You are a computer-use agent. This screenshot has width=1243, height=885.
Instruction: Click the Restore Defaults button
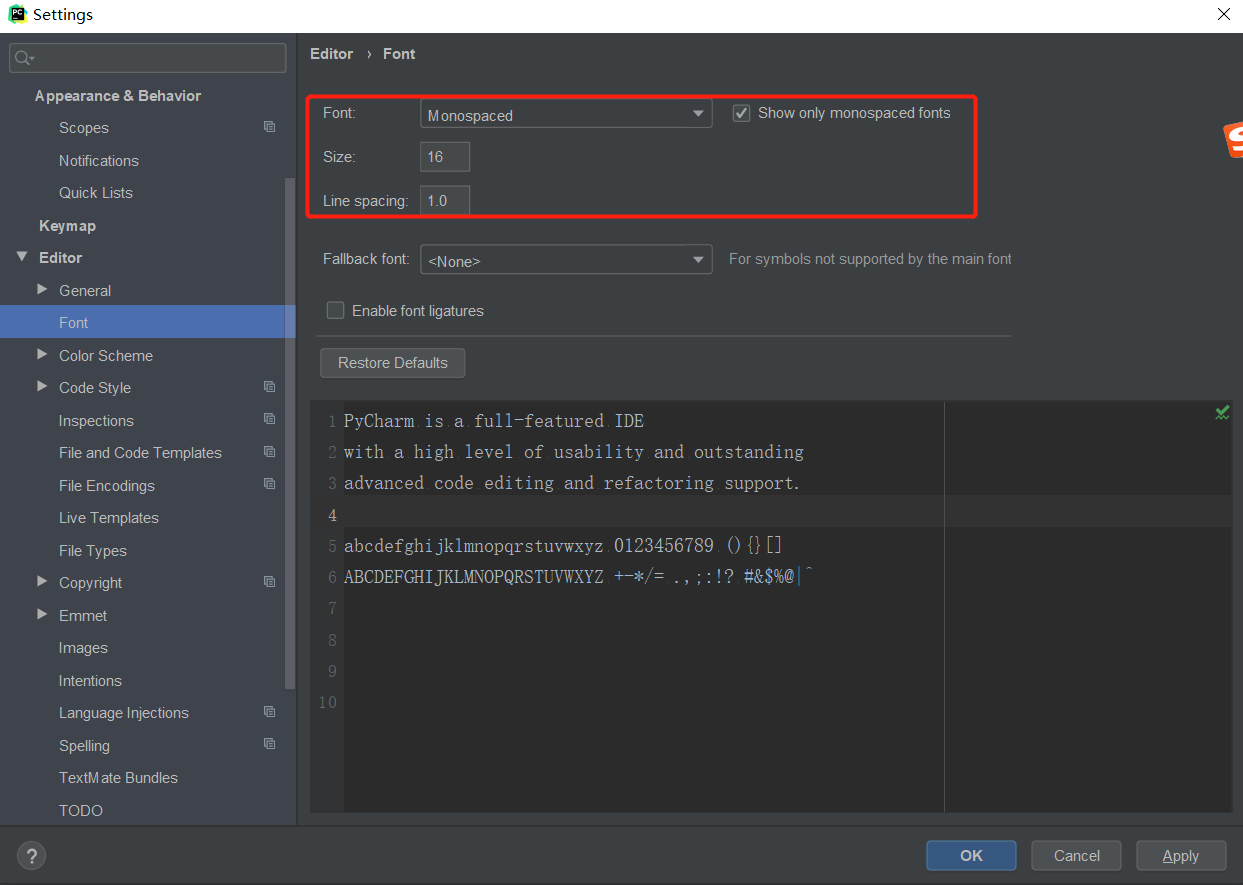click(392, 363)
